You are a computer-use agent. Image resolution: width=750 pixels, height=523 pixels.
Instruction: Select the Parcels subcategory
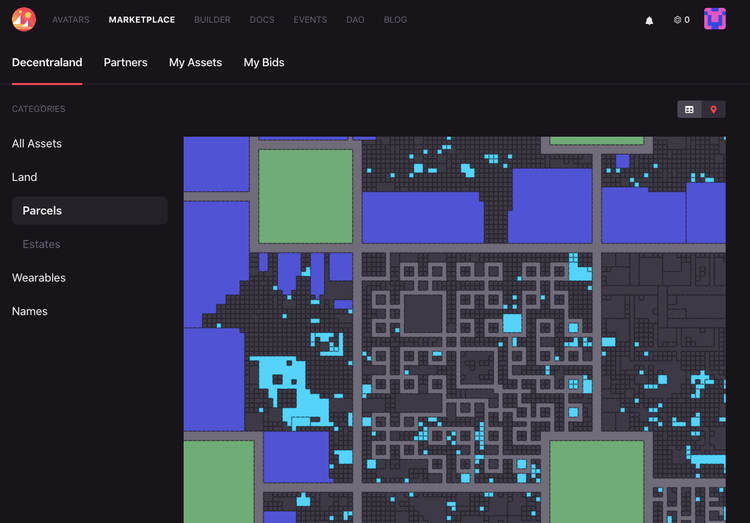click(x=89, y=211)
